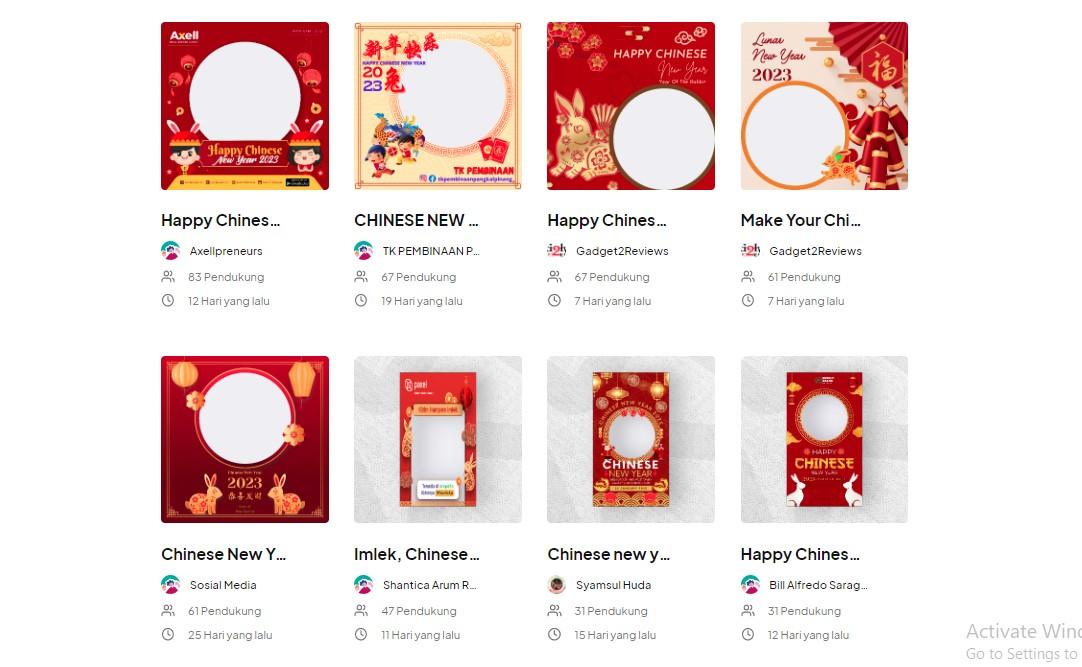Open the Axell Happy Chinese New Year frame thumbnail

click(x=245, y=106)
